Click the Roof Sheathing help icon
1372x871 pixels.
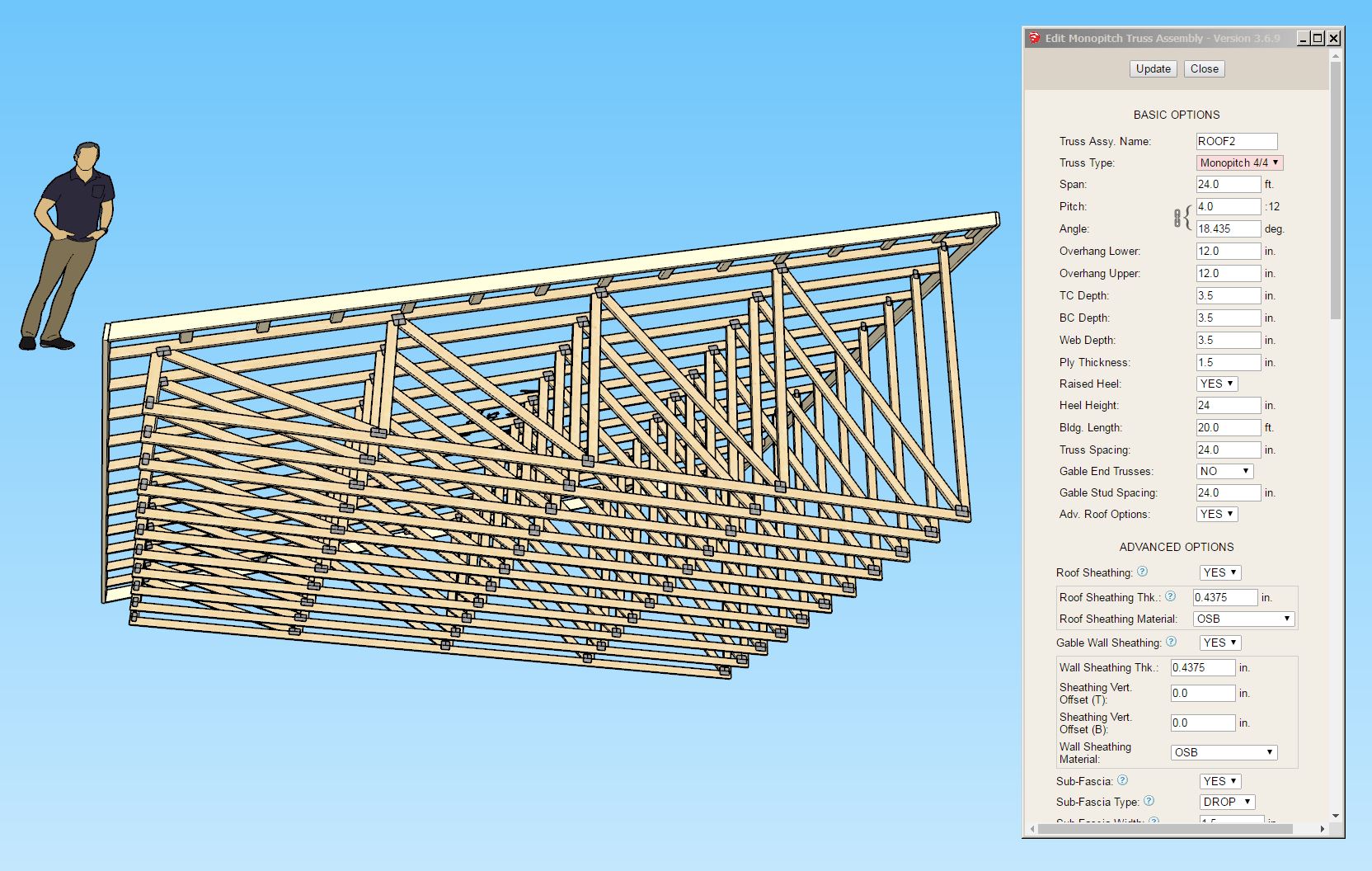(1142, 571)
